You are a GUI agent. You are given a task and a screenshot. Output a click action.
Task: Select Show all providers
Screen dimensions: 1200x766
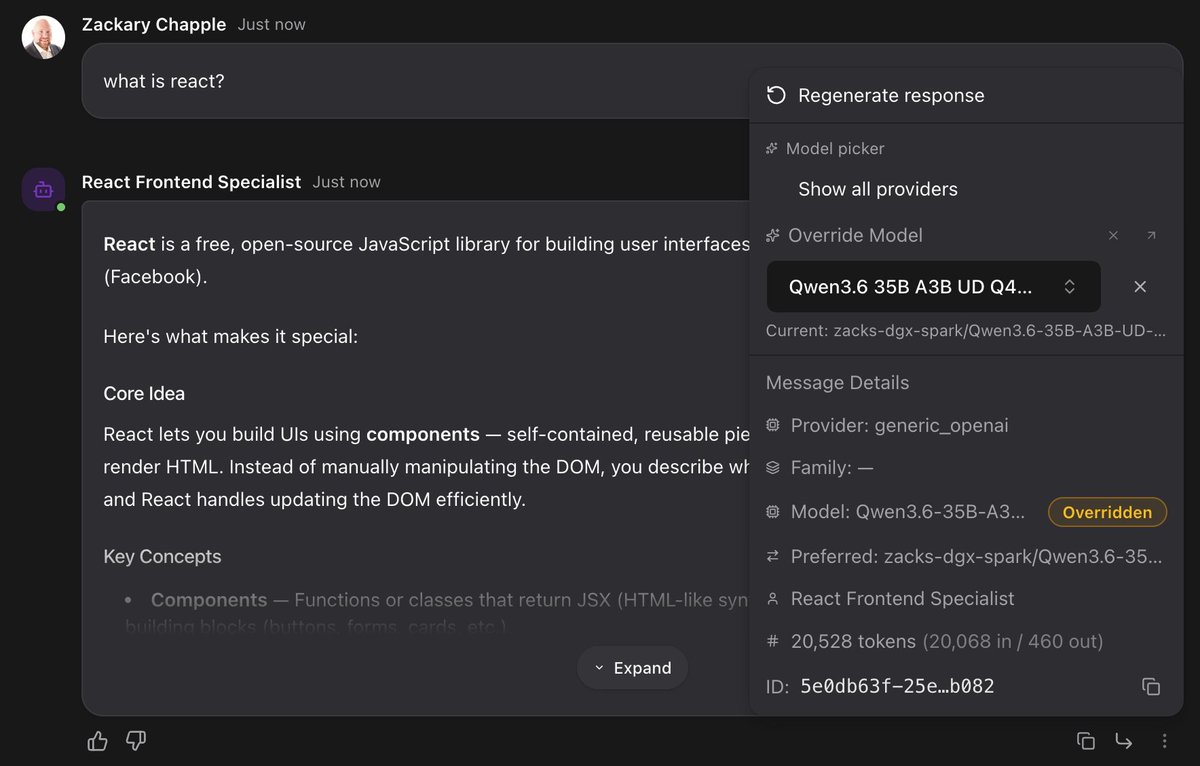(x=878, y=189)
